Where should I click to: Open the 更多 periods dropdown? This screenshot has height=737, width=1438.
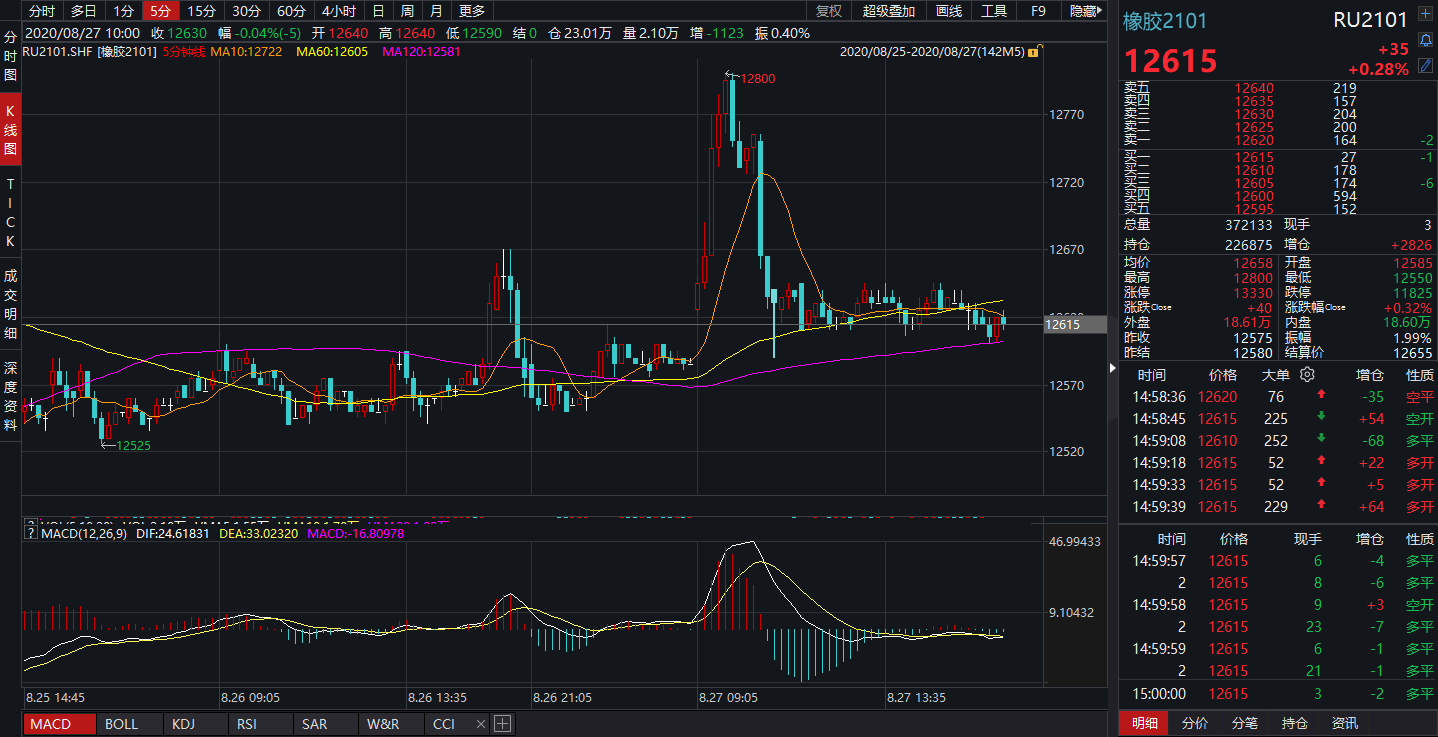[471, 11]
